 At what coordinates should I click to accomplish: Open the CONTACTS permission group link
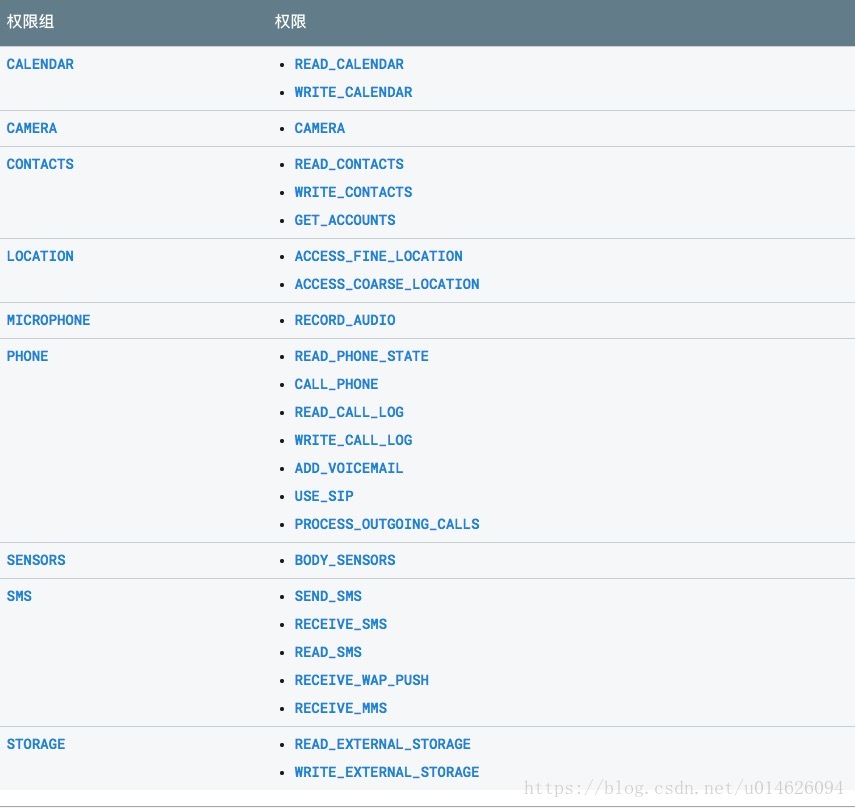(x=40, y=164)
